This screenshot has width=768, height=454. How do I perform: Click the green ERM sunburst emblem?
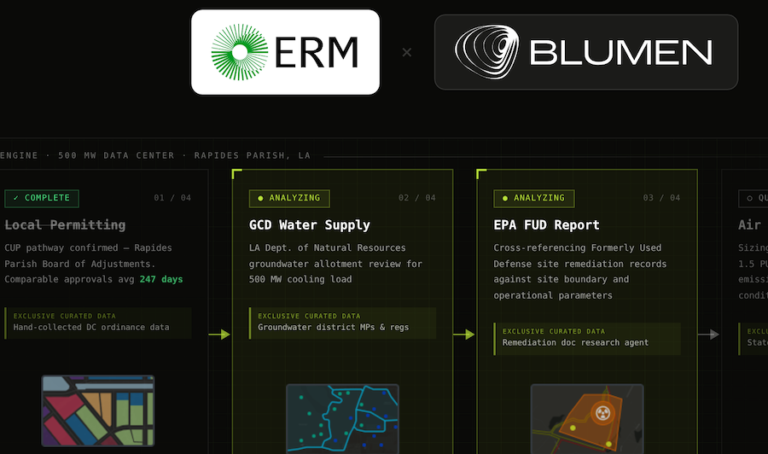coord(240,52)
